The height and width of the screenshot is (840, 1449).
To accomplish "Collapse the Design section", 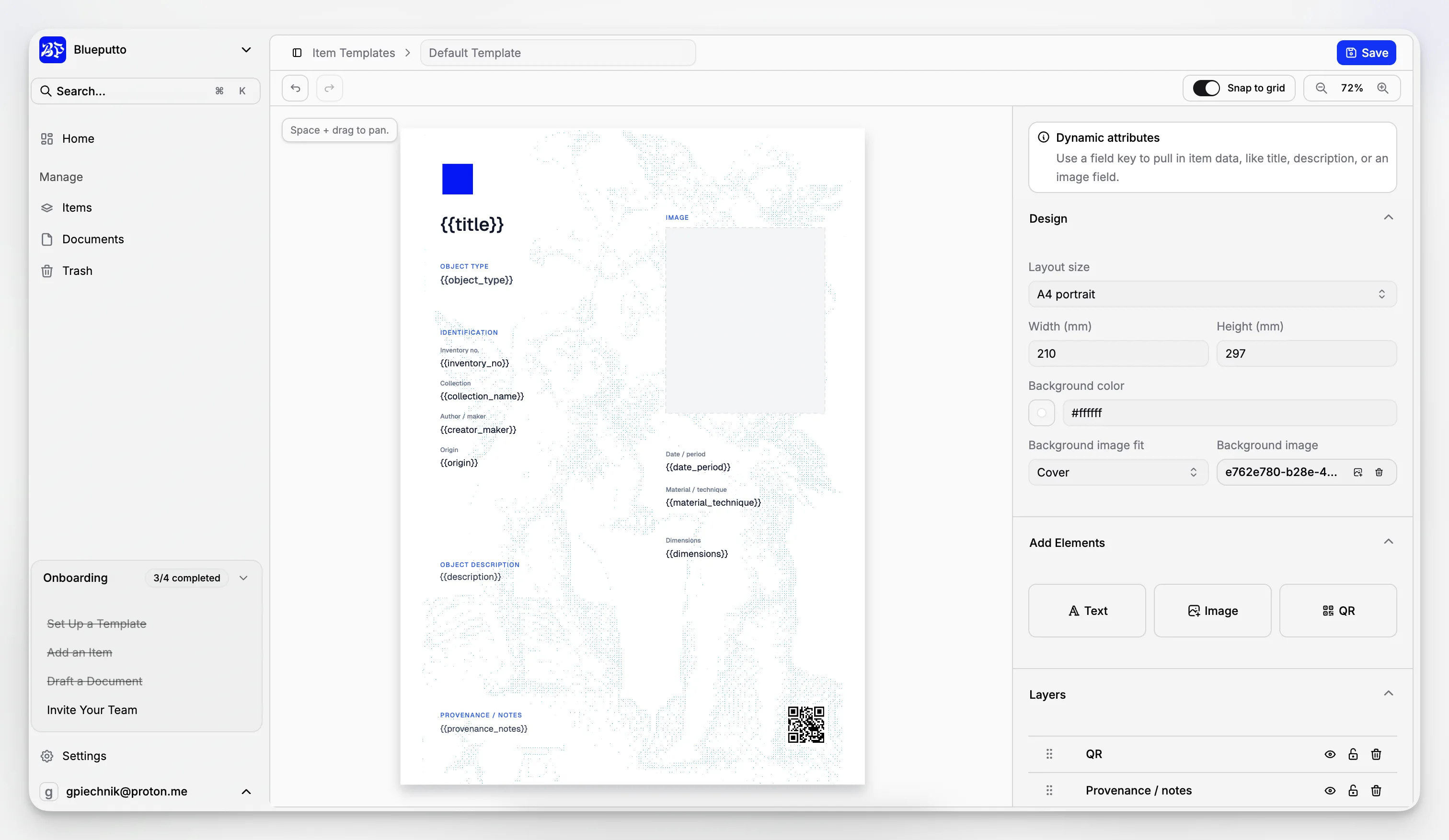I will pos(1388,217).
